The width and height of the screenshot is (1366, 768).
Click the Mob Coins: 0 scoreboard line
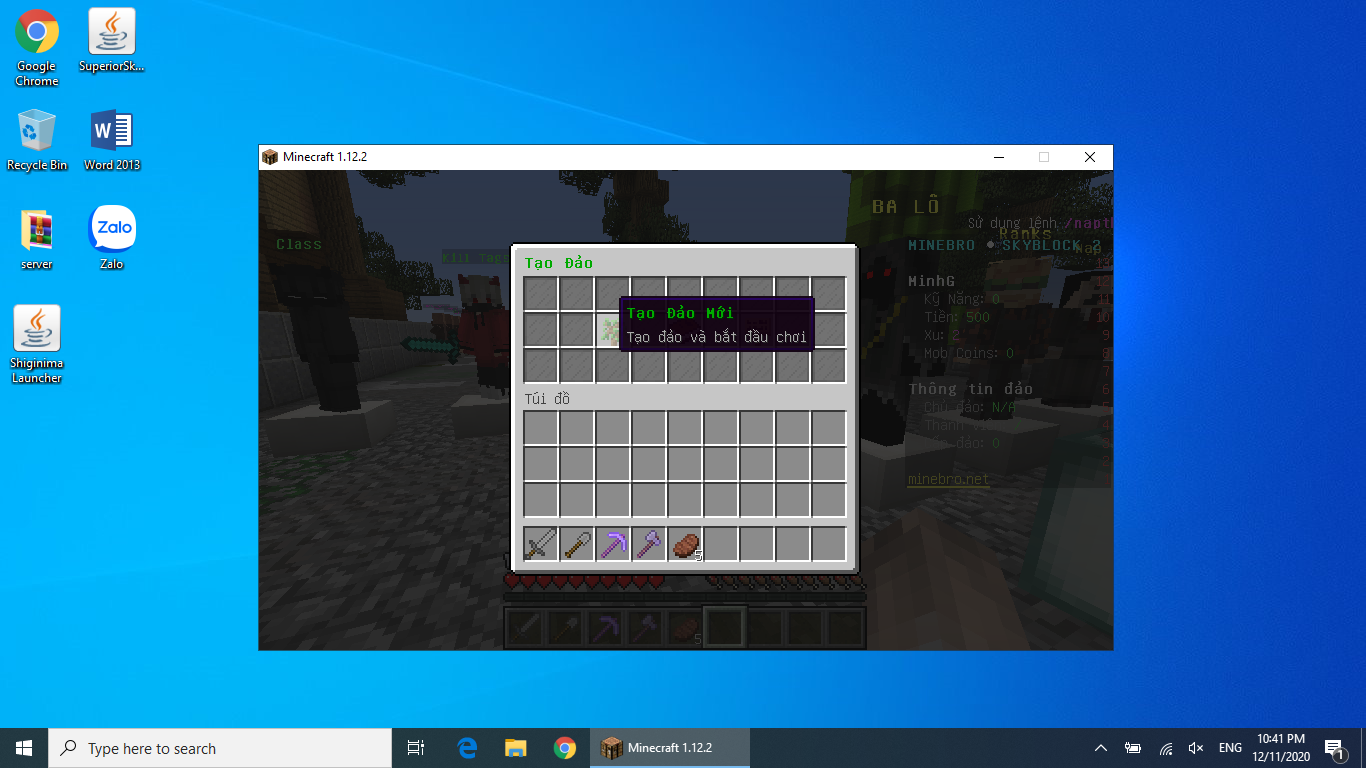point(969,353)
